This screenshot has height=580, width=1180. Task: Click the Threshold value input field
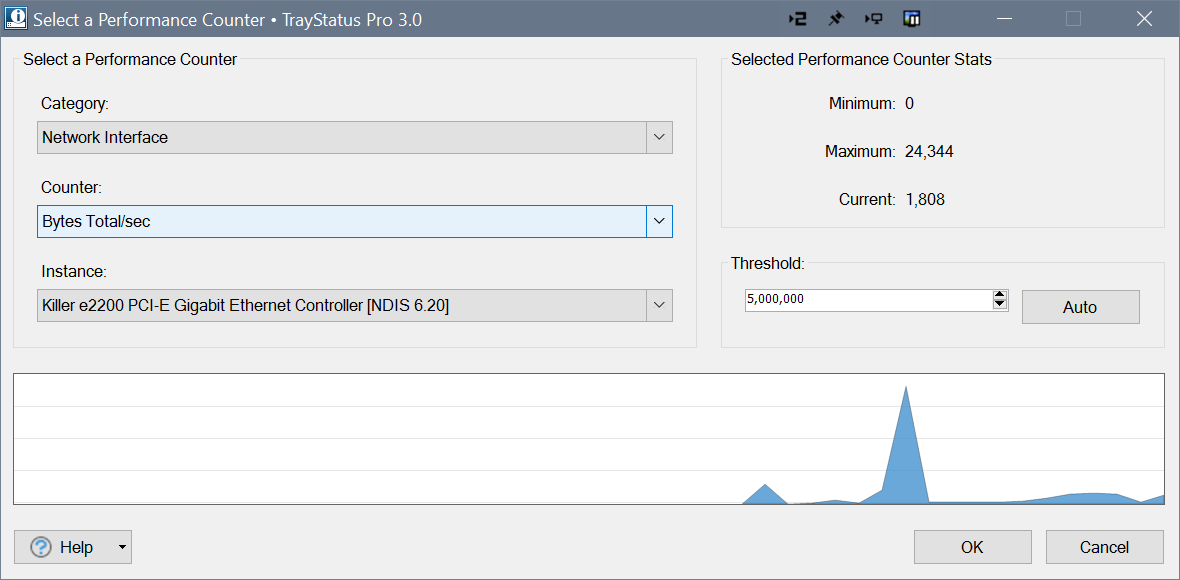866,300
